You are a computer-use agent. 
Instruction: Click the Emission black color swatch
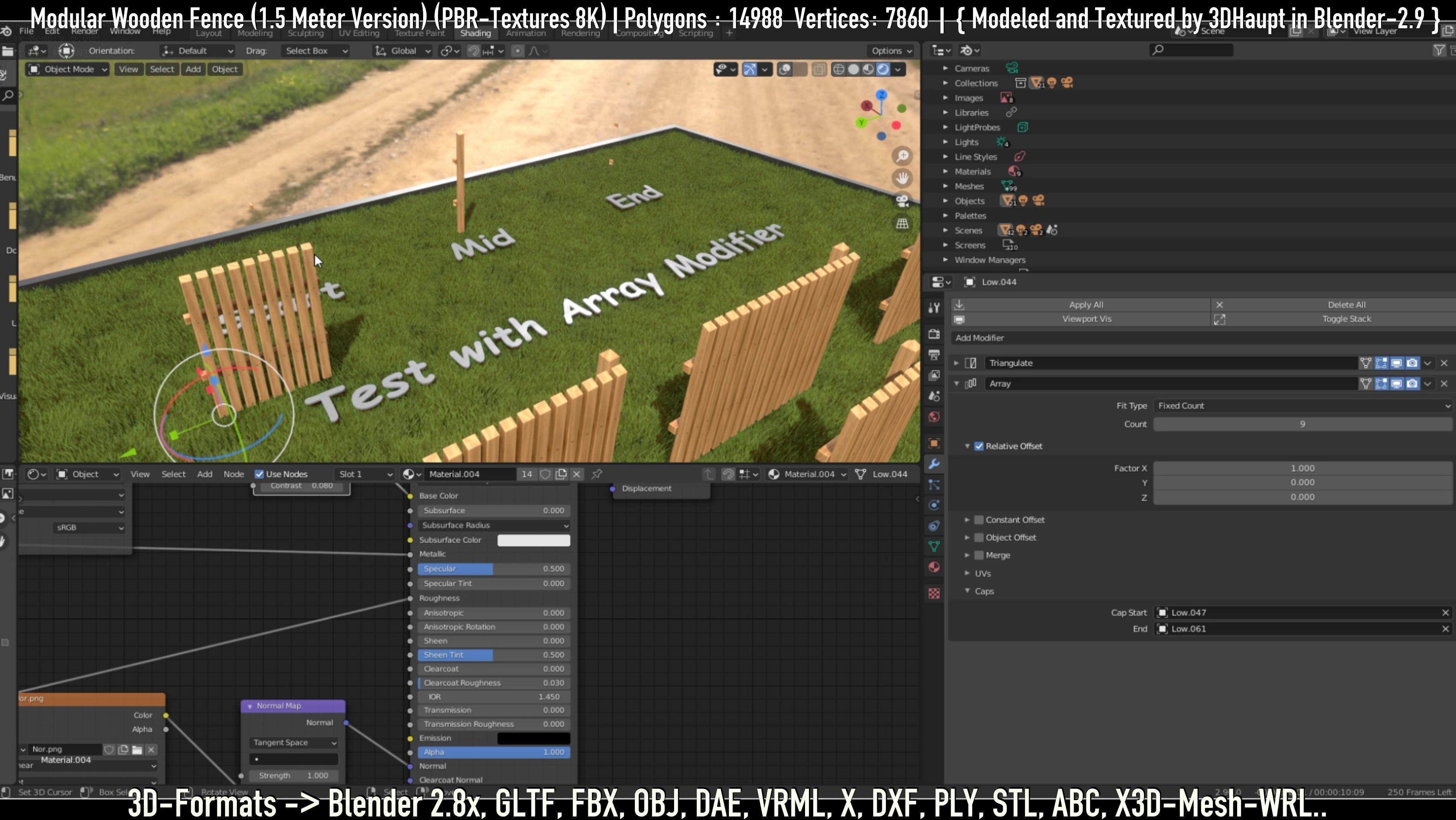click(x=534, y=738)
